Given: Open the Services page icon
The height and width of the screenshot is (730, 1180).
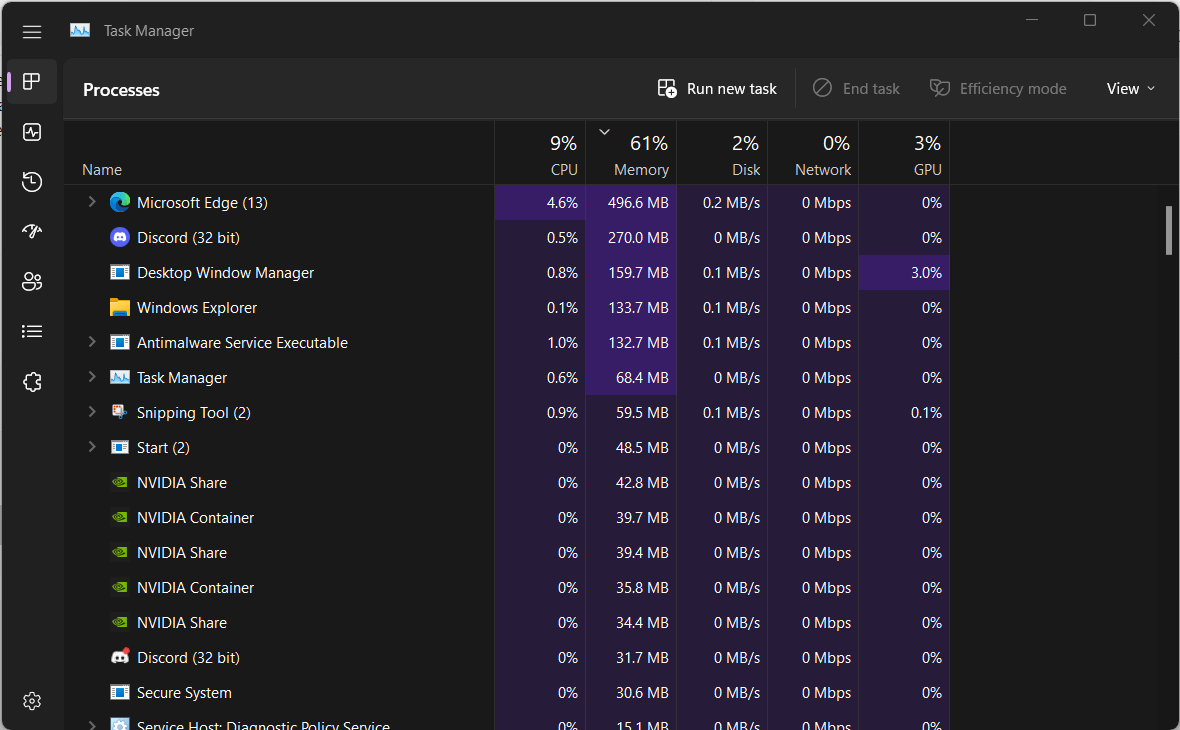Looking at the screenshot, I should (x=32, y=382).
